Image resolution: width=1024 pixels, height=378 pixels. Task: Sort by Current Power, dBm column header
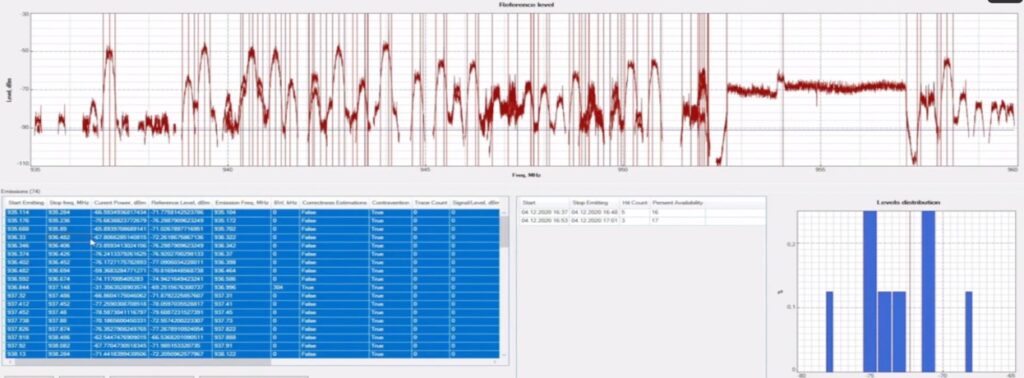coord(120,203)
